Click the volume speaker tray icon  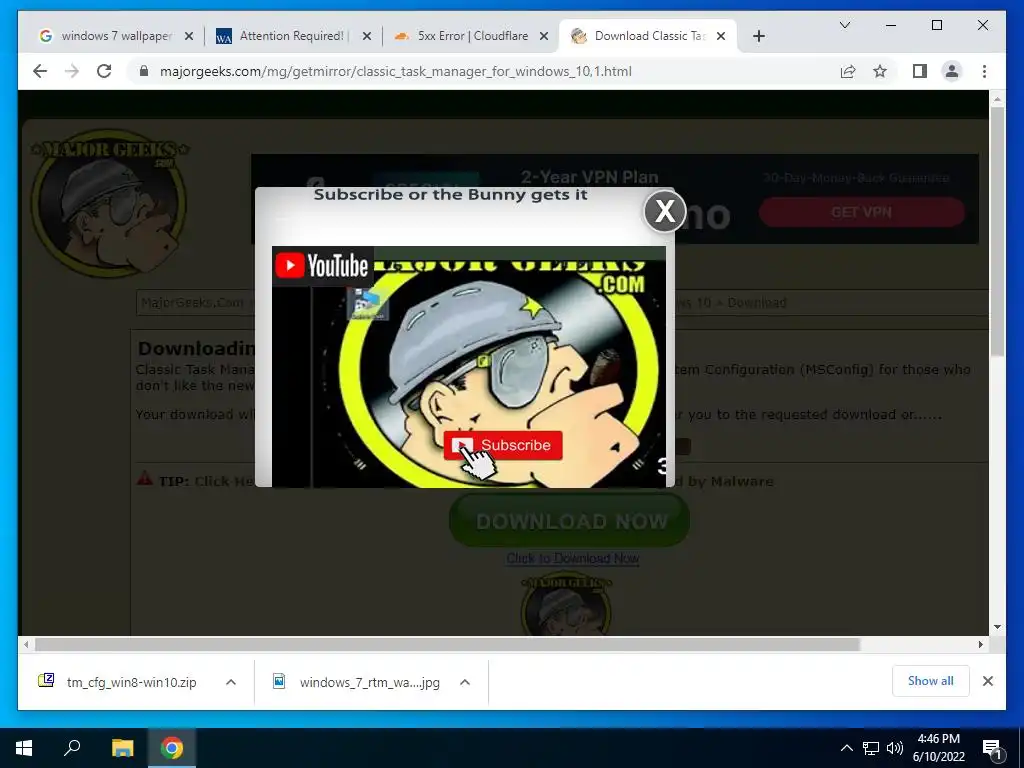tap(895, 748)
